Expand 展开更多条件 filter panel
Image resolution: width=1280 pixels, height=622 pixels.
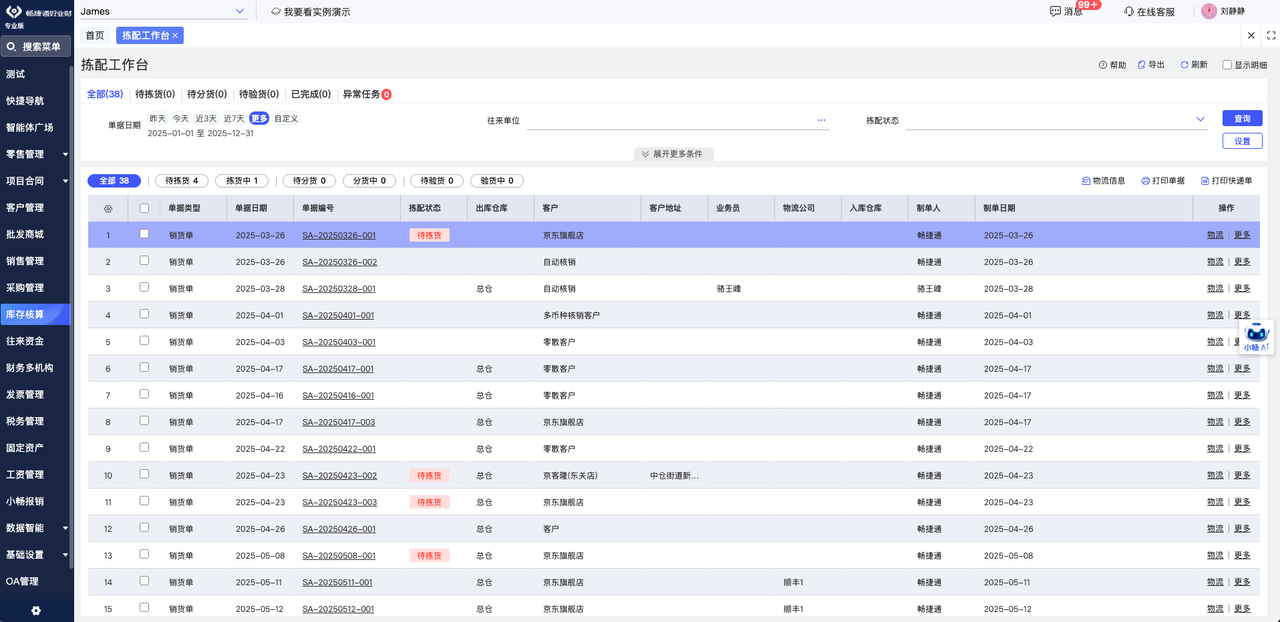pyautogui.click(x=673, y=154)
